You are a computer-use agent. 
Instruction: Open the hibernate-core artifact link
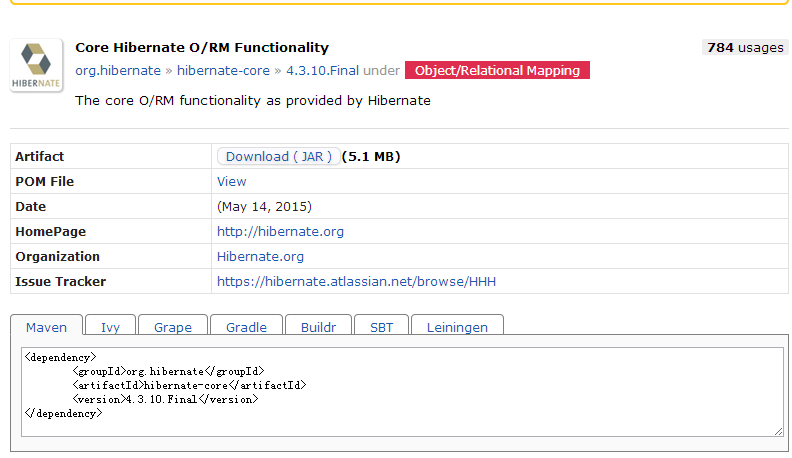pyautogui.click(x=223, y=71)
